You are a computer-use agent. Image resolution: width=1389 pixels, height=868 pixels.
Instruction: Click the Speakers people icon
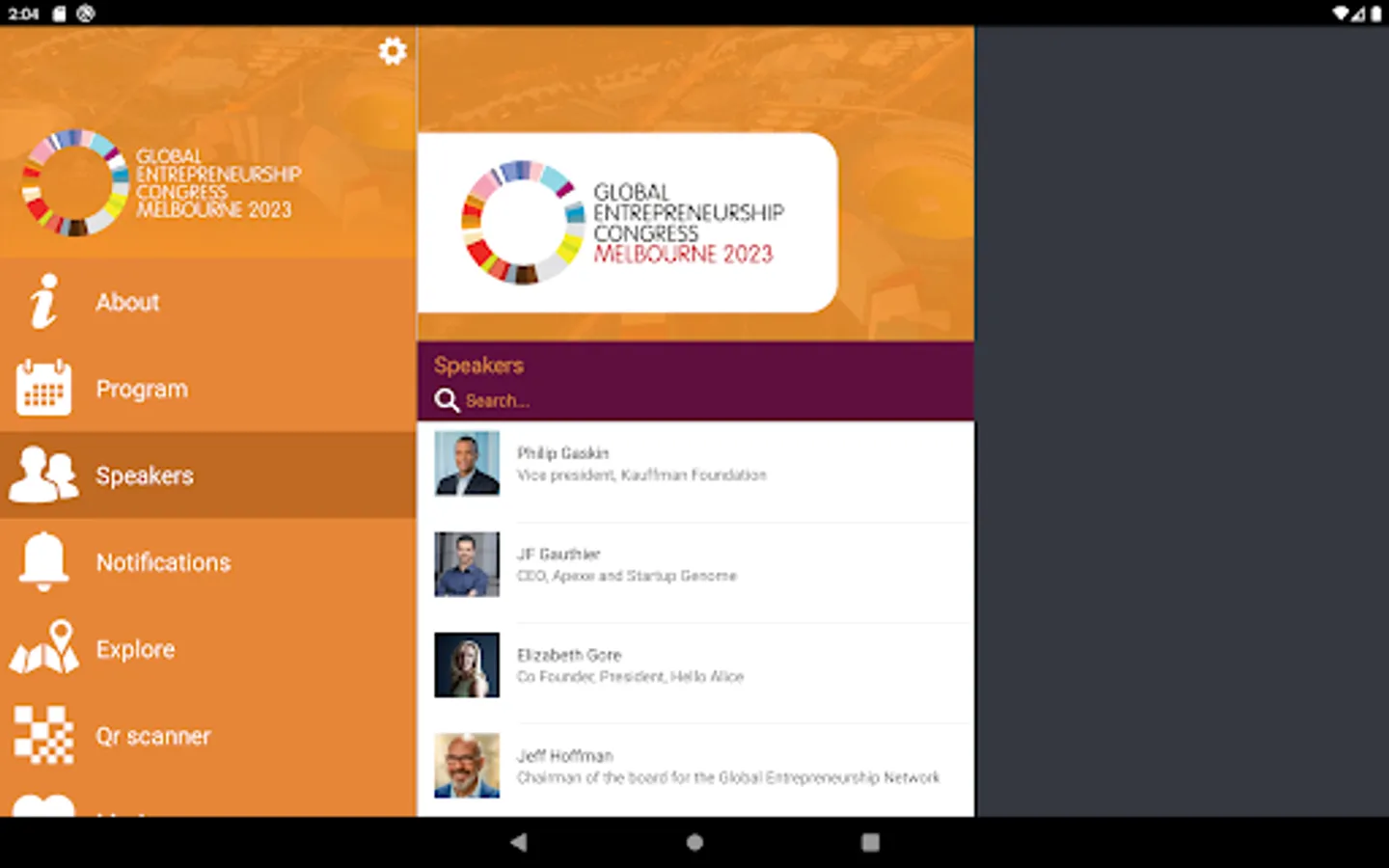coord(43,475)
